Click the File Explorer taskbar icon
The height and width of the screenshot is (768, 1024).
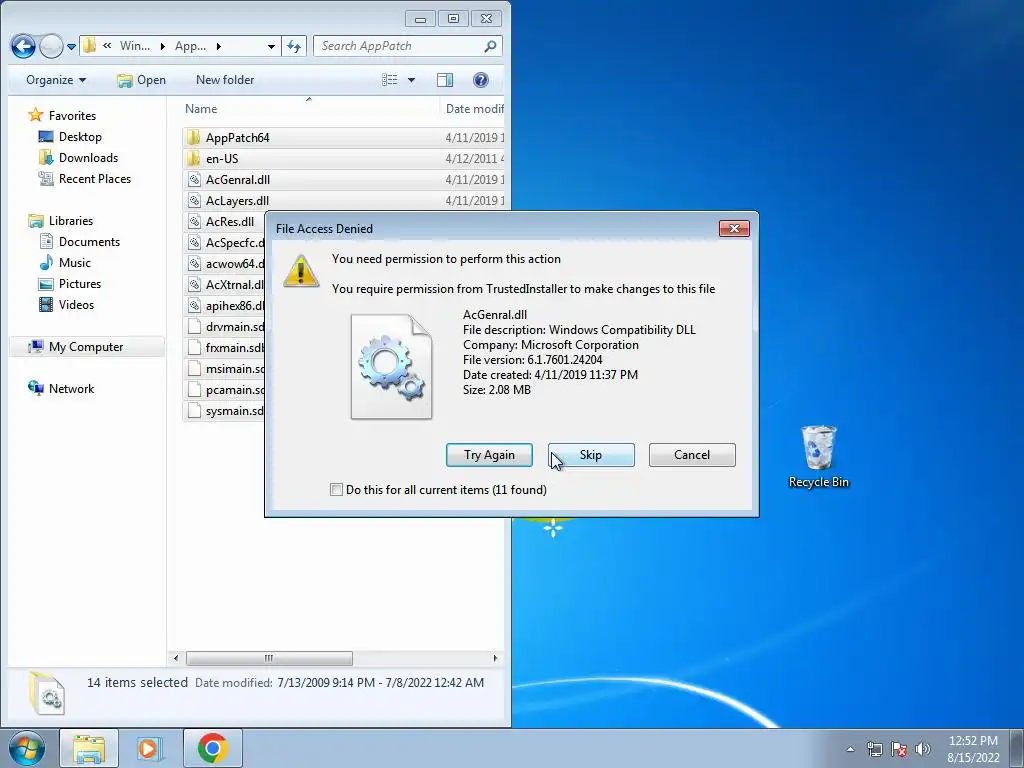[x=89, y=748]
